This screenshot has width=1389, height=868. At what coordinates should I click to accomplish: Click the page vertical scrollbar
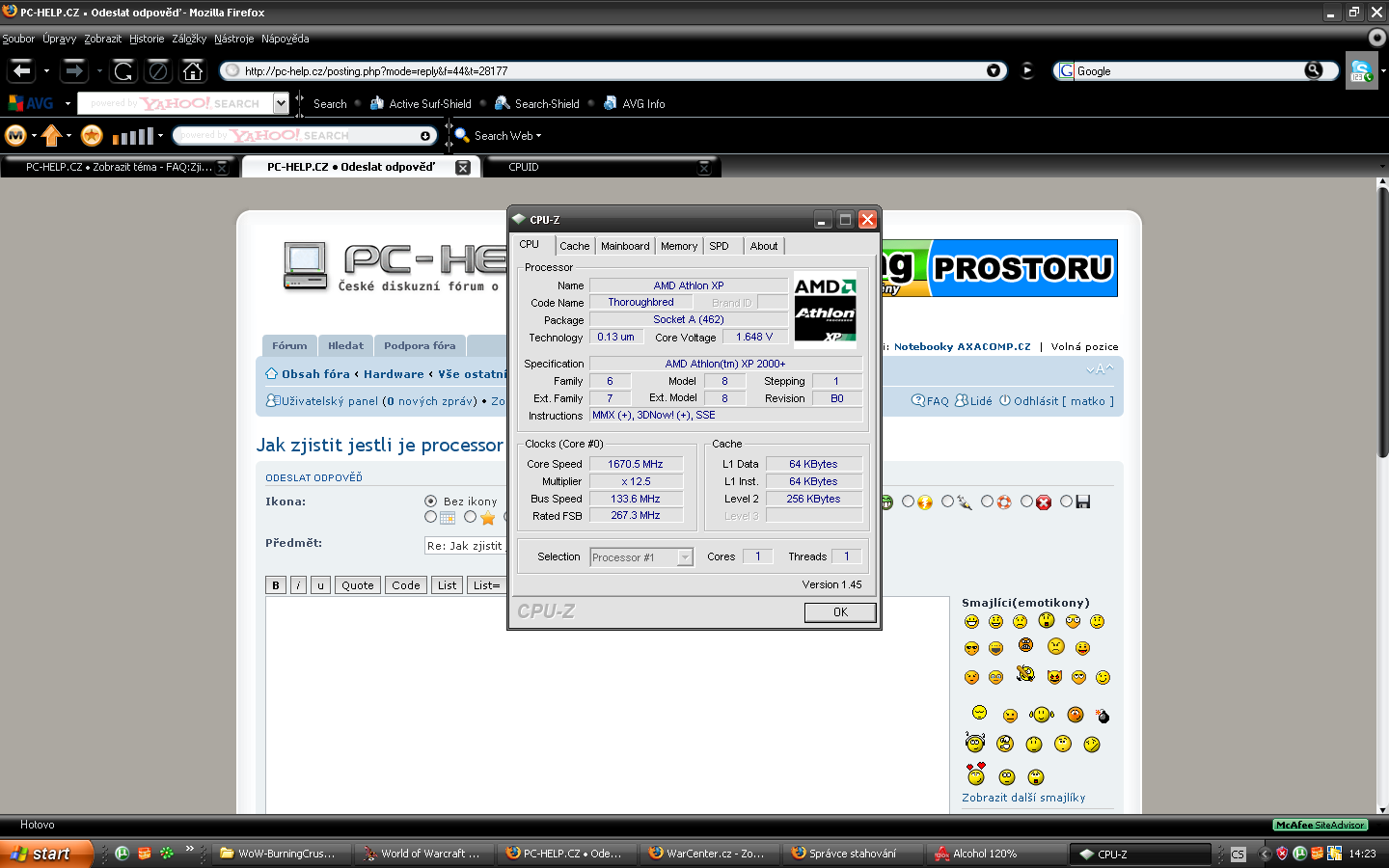1382,496
